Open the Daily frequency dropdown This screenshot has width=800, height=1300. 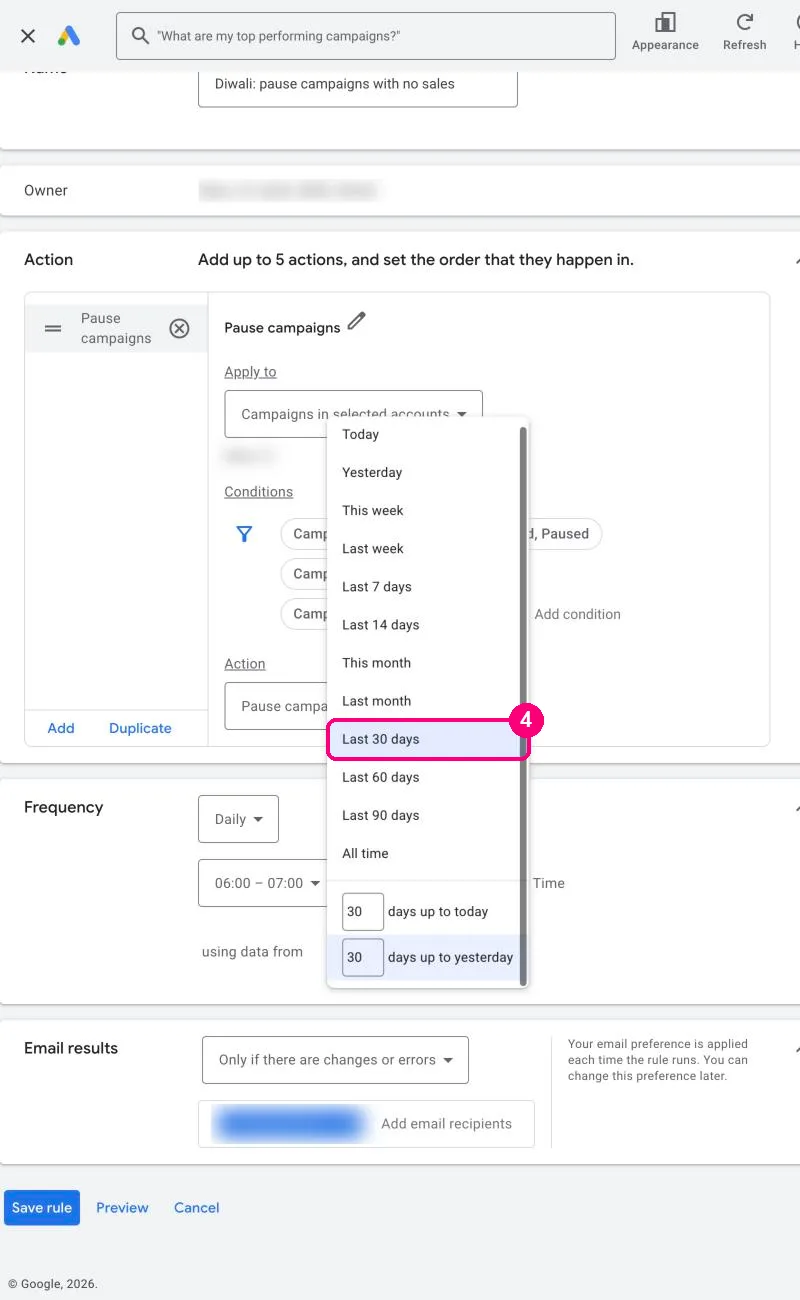click(x=239, y=819)
